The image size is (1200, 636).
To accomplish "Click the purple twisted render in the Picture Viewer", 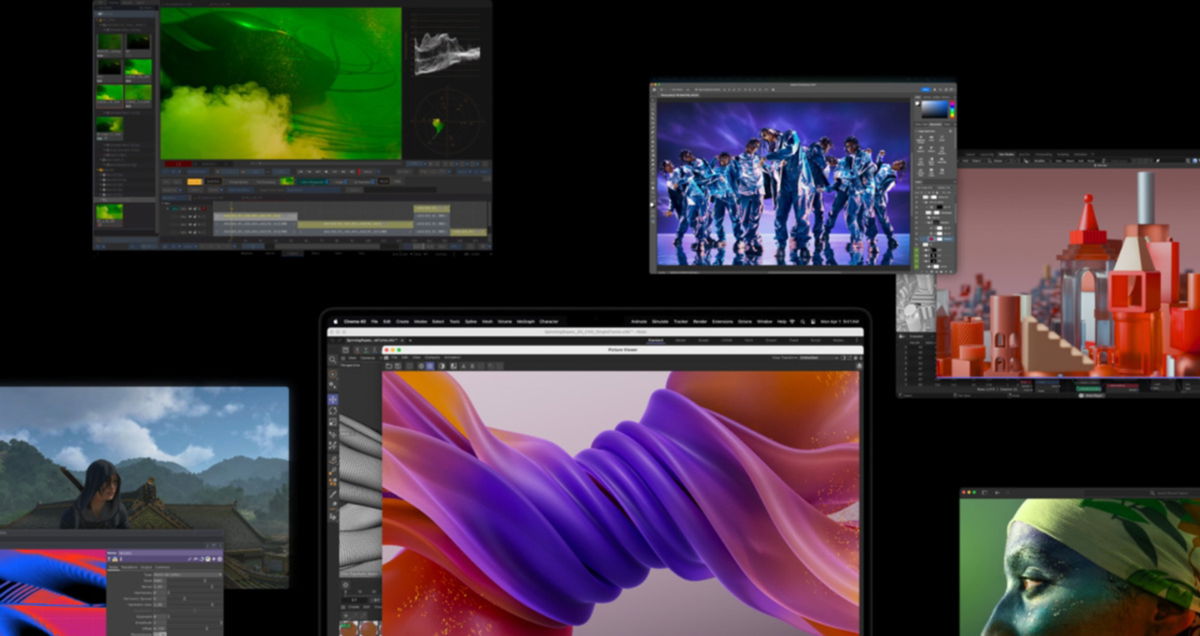I will pyautogui.click(x=621, y=504).
